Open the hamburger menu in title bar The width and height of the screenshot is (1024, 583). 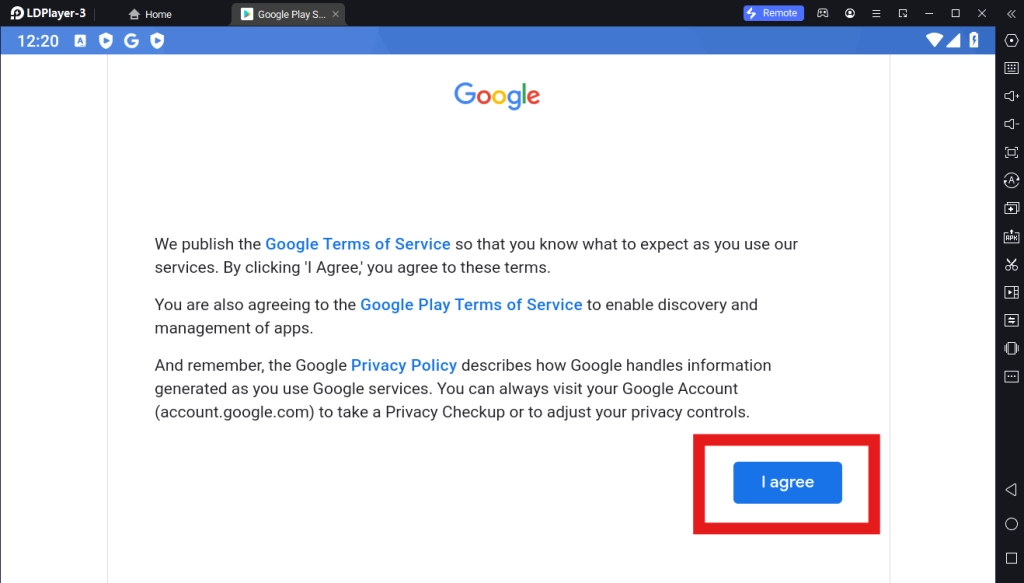(876, 13)
